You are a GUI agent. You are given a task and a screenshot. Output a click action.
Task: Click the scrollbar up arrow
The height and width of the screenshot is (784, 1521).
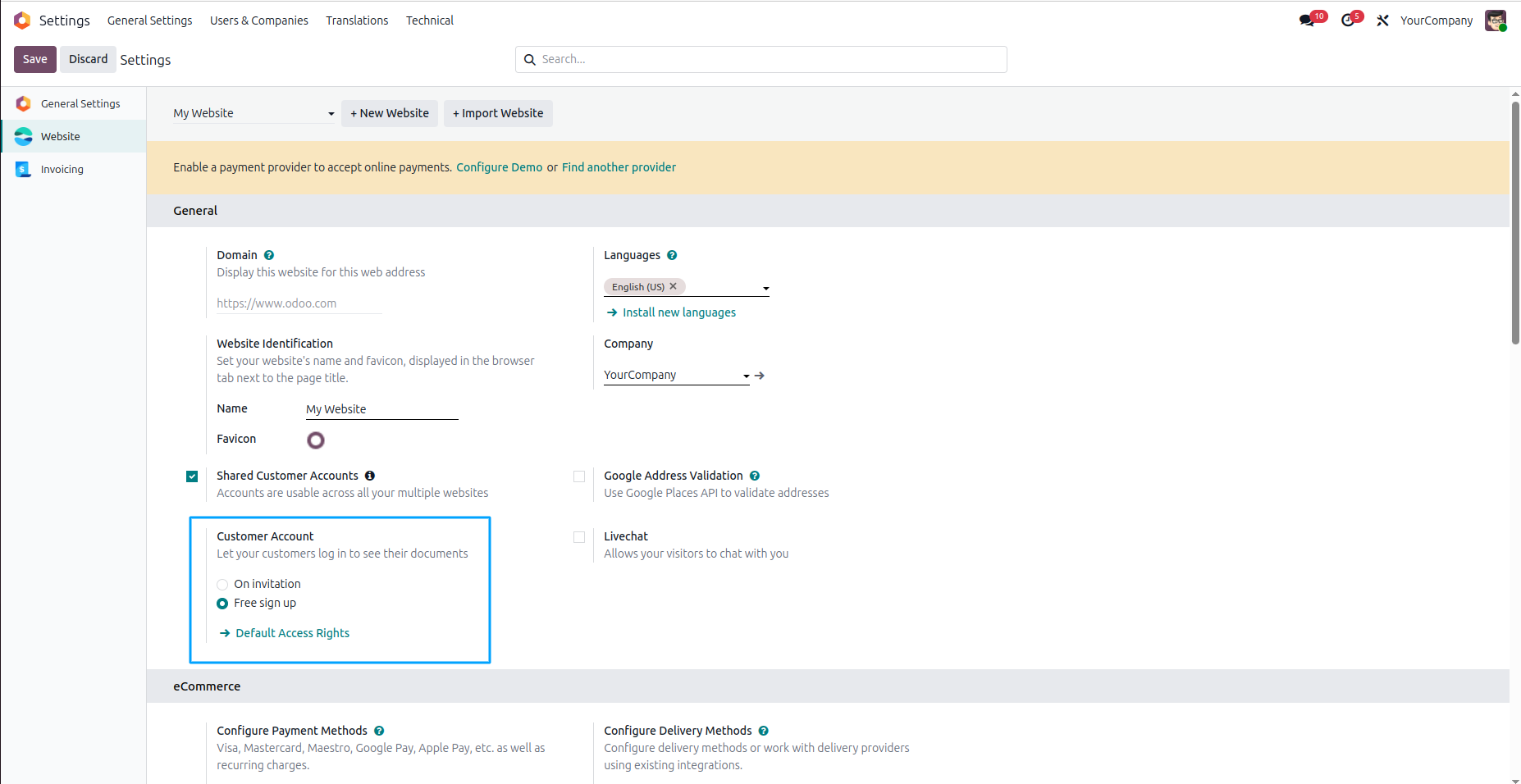1515,93
